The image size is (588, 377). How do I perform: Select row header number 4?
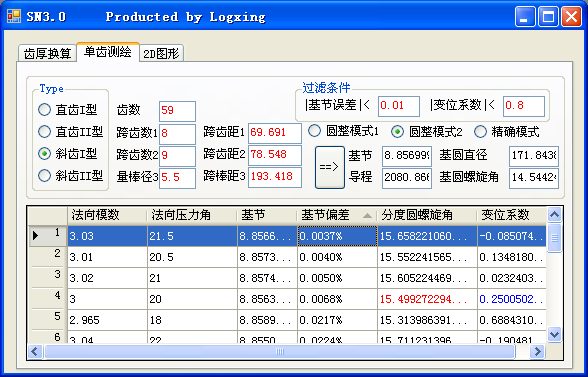(48, 299)
